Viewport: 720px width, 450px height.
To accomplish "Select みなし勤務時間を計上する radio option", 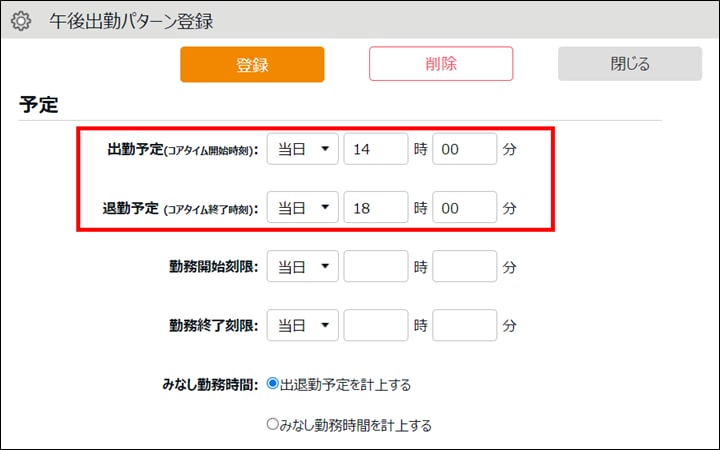I will pos(273,425).
